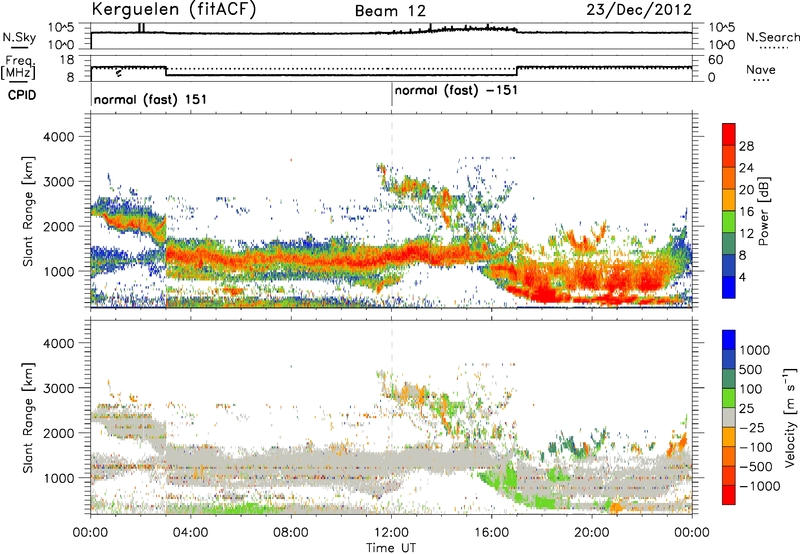Click the "Nave" legend label

761,69
